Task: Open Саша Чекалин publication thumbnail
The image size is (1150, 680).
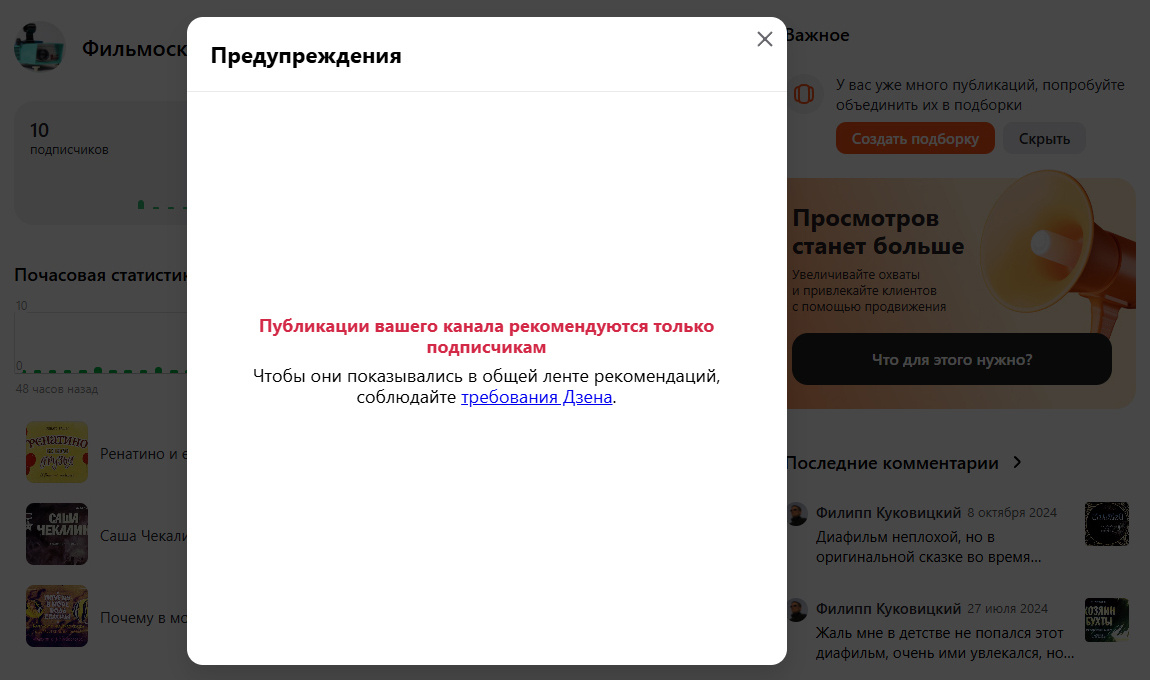Action: pyautogui.click(x=57, y=534)
